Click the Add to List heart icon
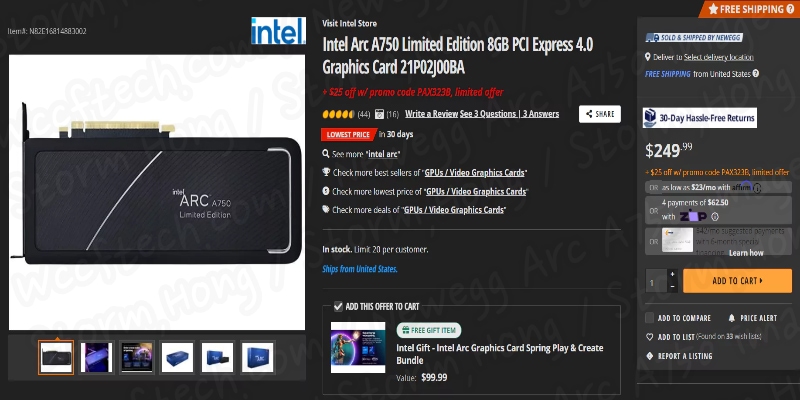This screenshot has width=800, height=400. tap(649, 337)
